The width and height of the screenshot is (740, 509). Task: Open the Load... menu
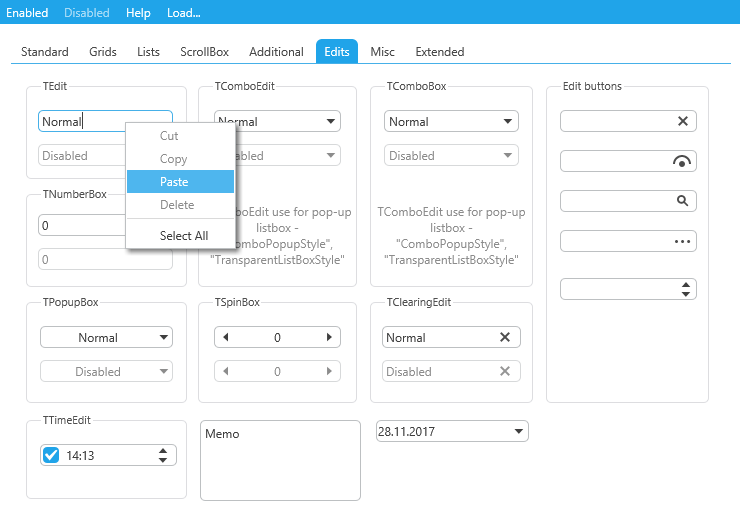coord(184,13)
